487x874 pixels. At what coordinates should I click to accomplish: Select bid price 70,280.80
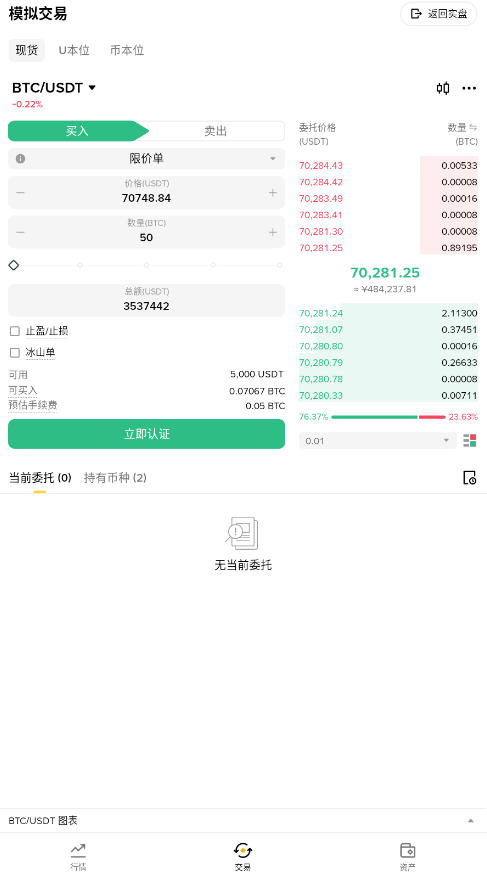(x=321, y=346)
